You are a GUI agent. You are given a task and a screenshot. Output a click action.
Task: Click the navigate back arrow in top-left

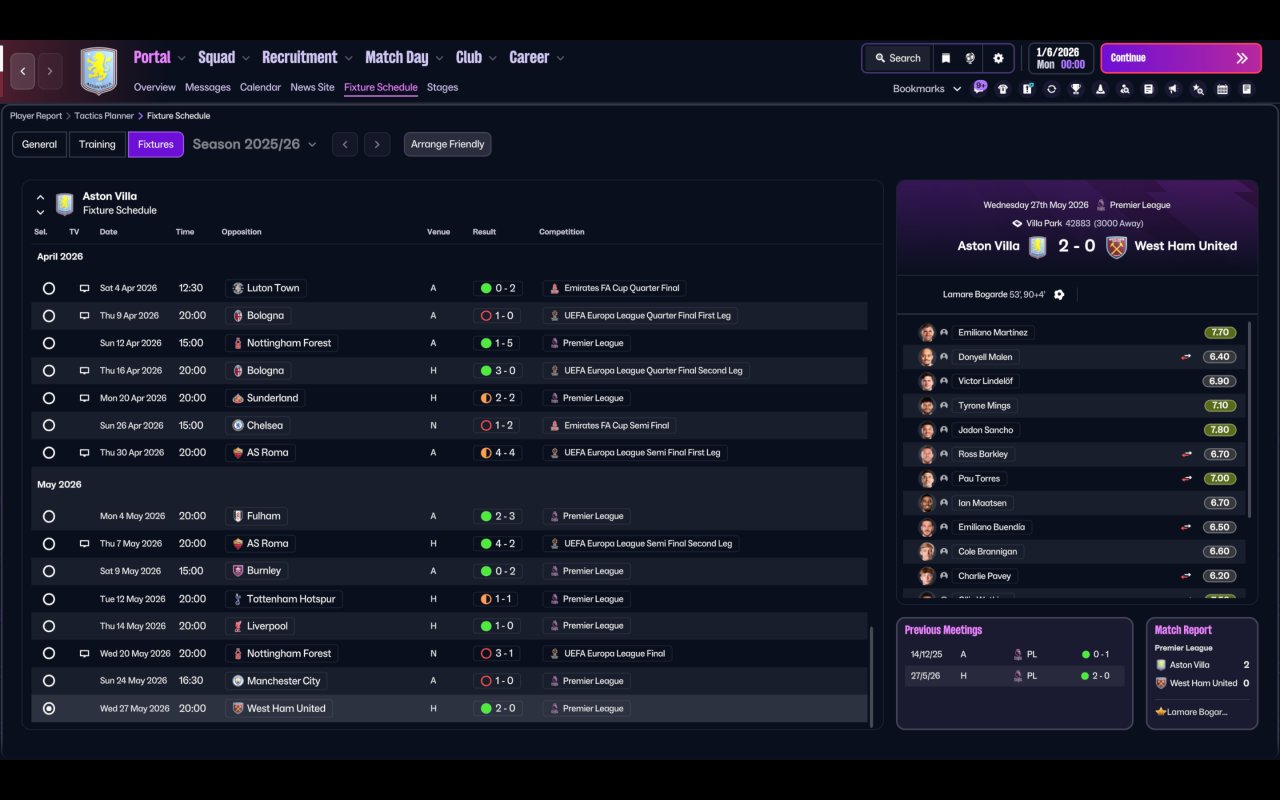click(x=23, y=72)
